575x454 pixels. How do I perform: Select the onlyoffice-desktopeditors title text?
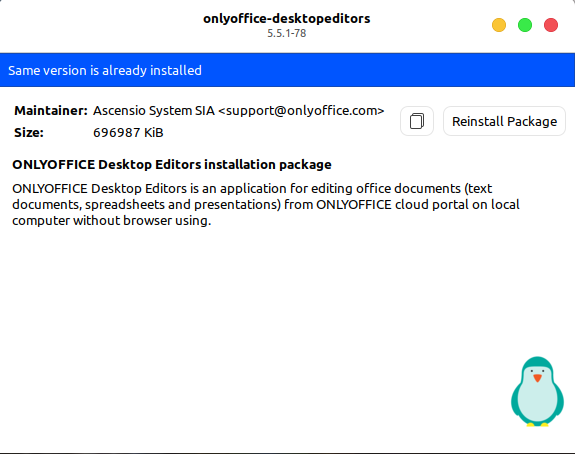coord(287,18)
